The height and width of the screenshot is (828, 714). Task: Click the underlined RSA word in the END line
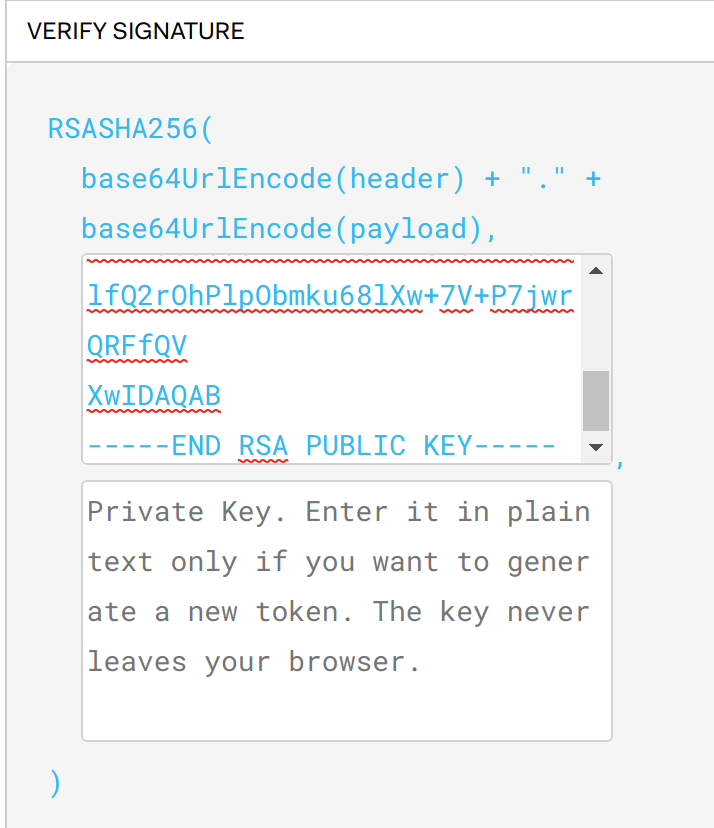click(x=263, y=446)
